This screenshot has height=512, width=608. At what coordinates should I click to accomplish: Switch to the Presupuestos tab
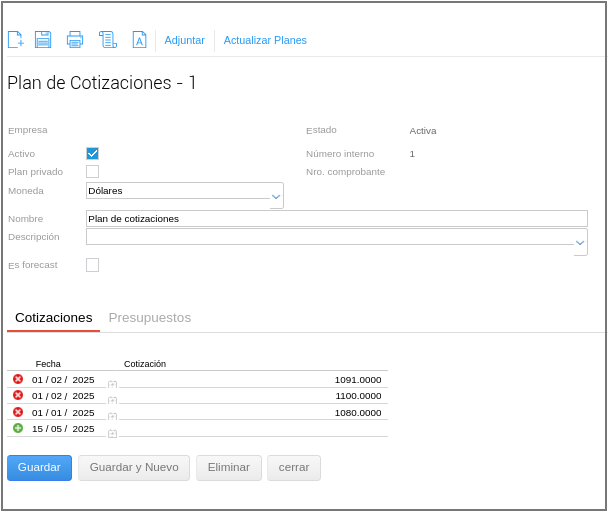149,317
